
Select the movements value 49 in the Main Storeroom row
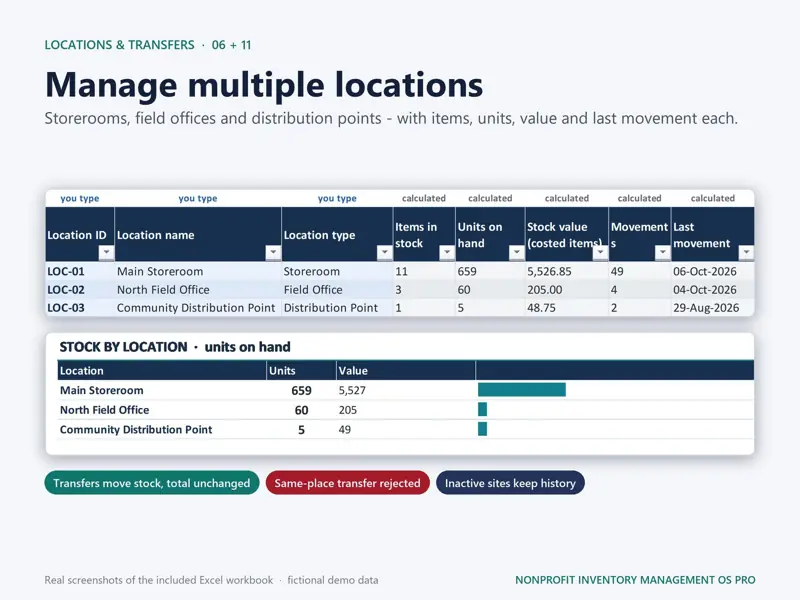[x=640, y=271]
